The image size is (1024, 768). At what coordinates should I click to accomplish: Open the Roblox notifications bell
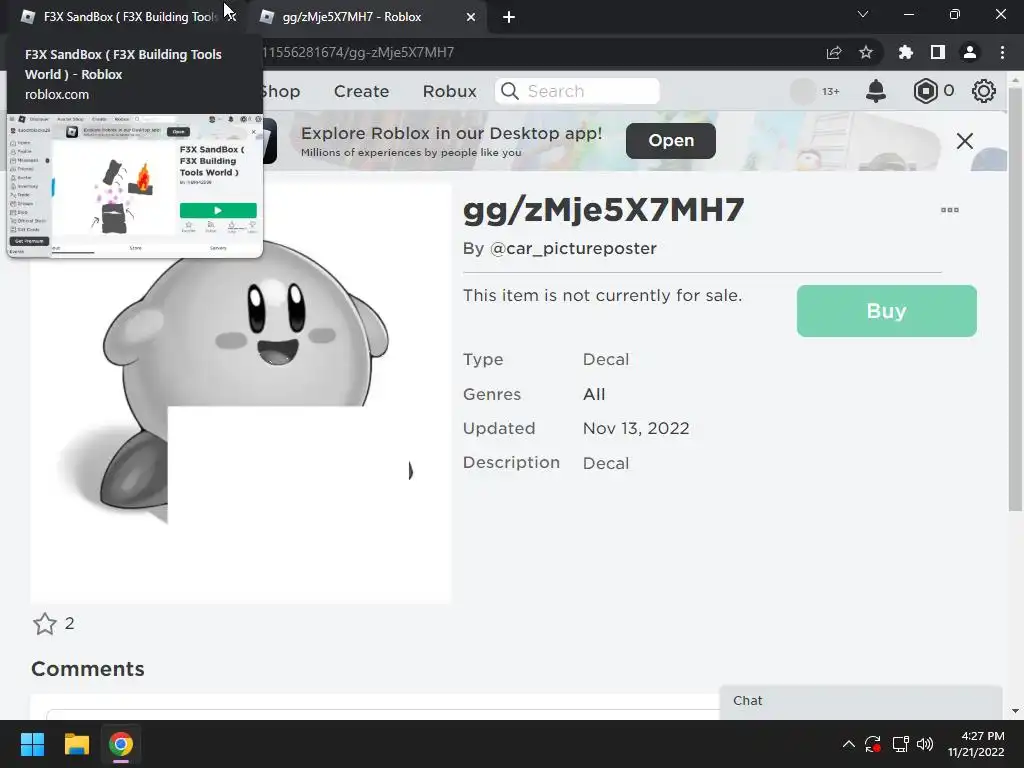876,91
